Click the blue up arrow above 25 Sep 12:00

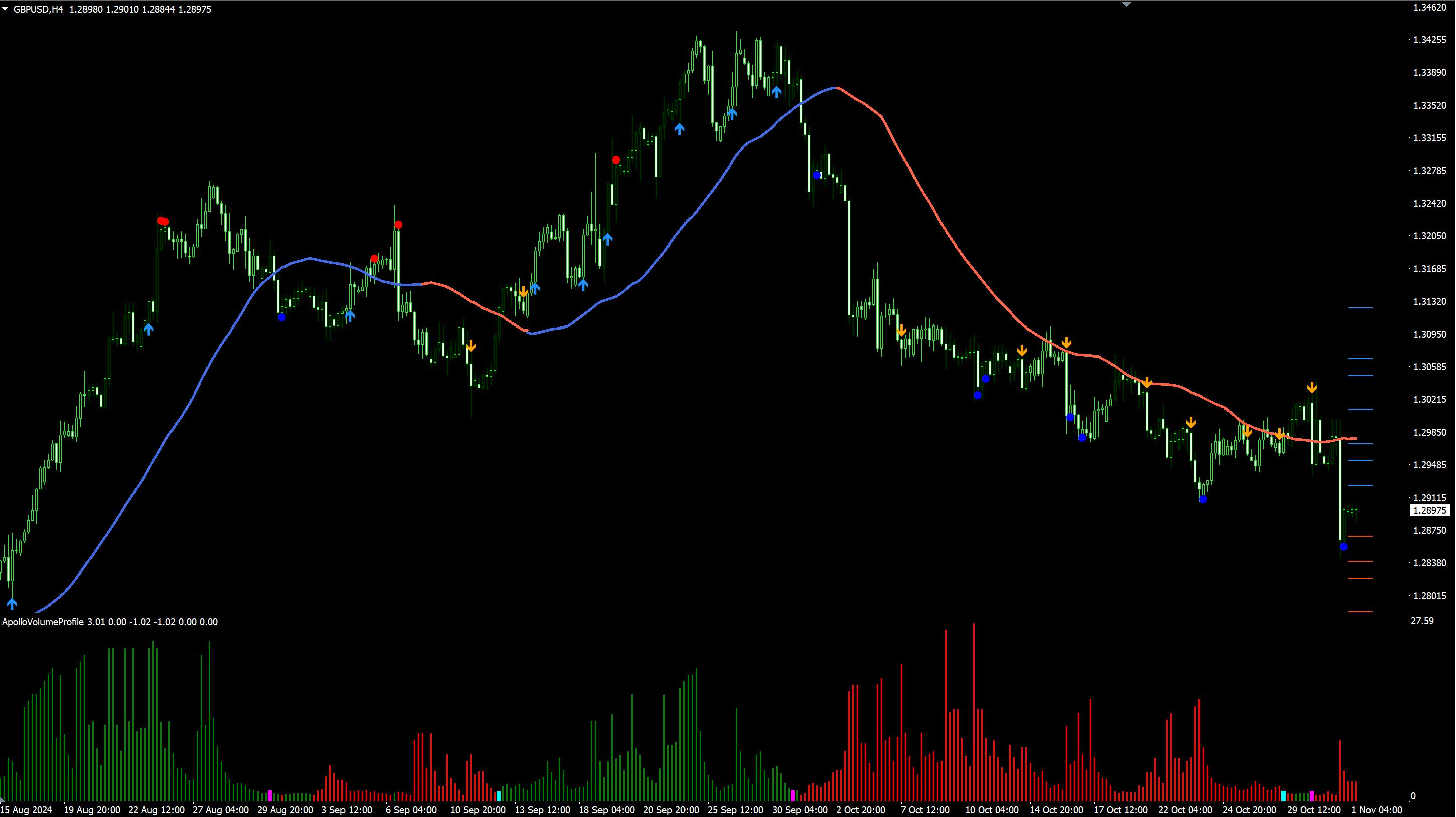(x=732, y=114)
